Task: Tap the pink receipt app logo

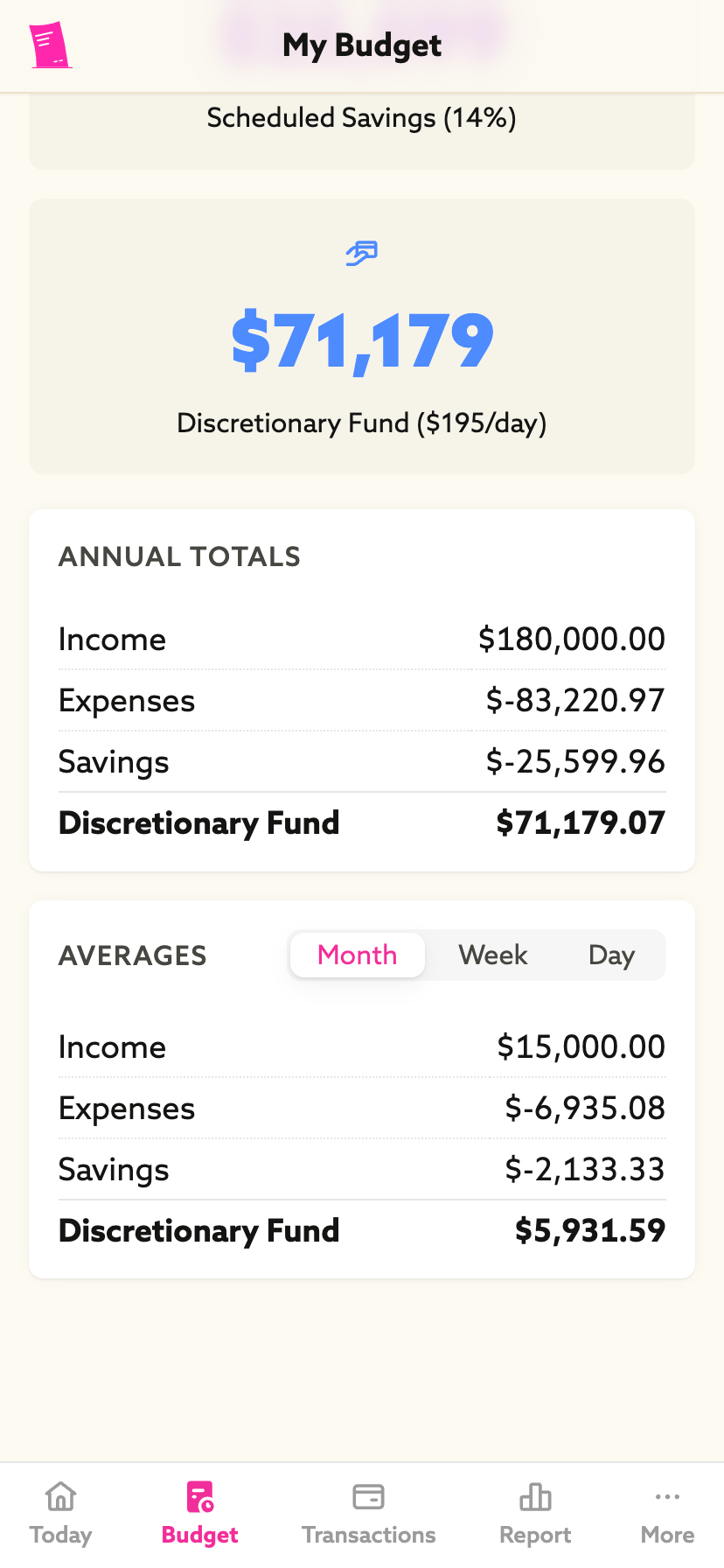Action: pos(50,45)
